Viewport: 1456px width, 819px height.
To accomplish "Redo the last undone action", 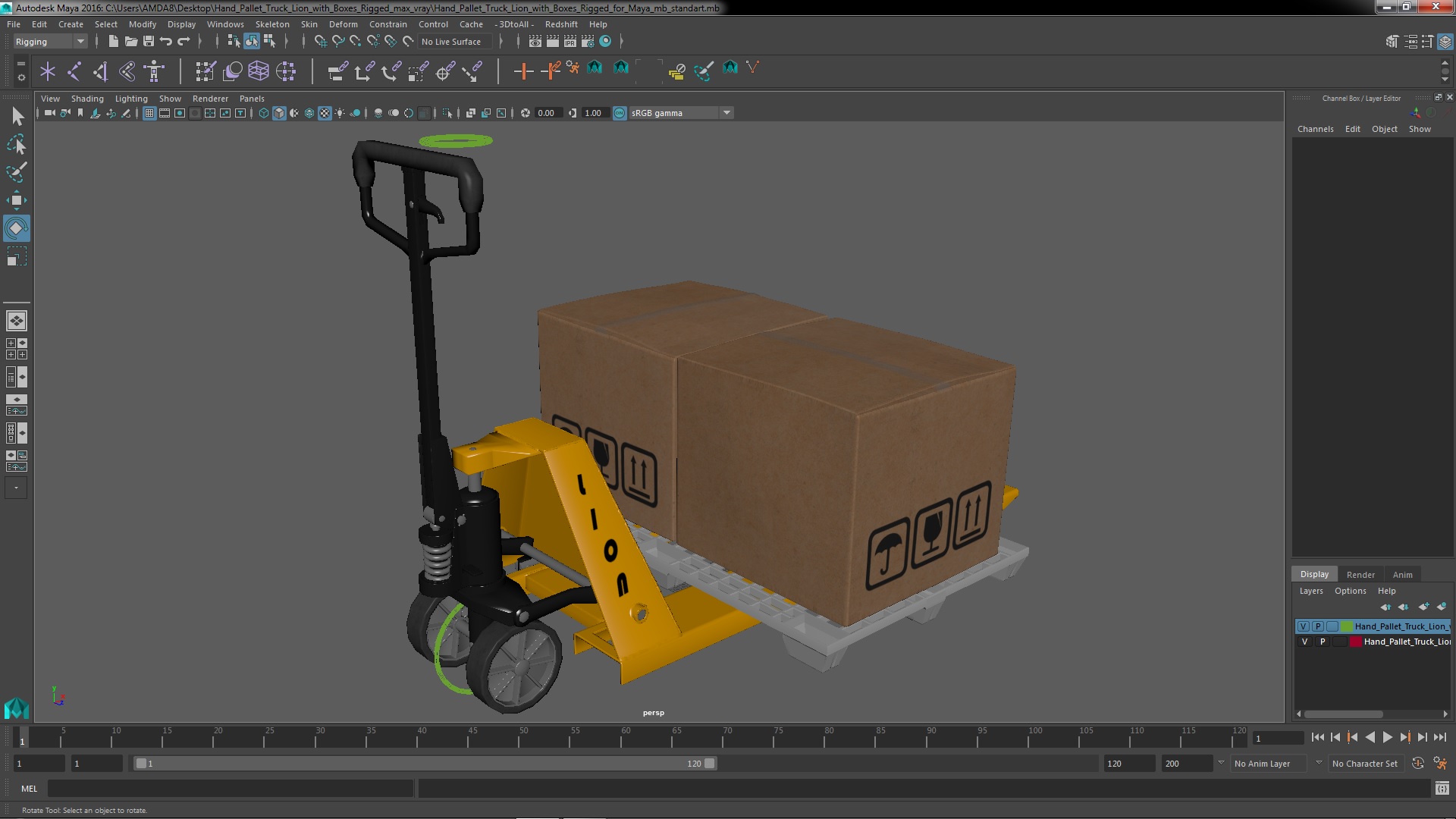I will pyautogui.click(x=183, y=42).
